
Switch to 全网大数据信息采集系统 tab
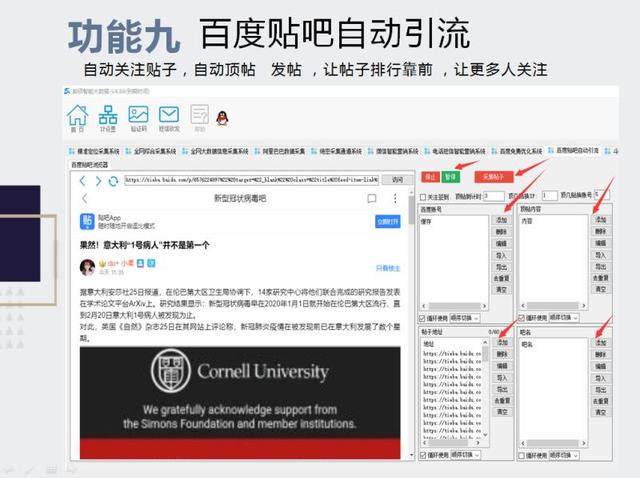coord(215,151)
